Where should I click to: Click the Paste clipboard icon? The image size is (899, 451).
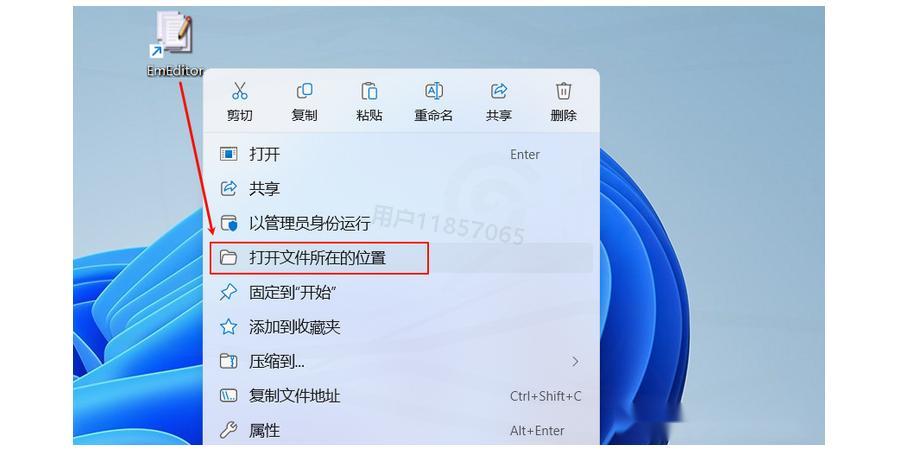[x=369, y=91]
